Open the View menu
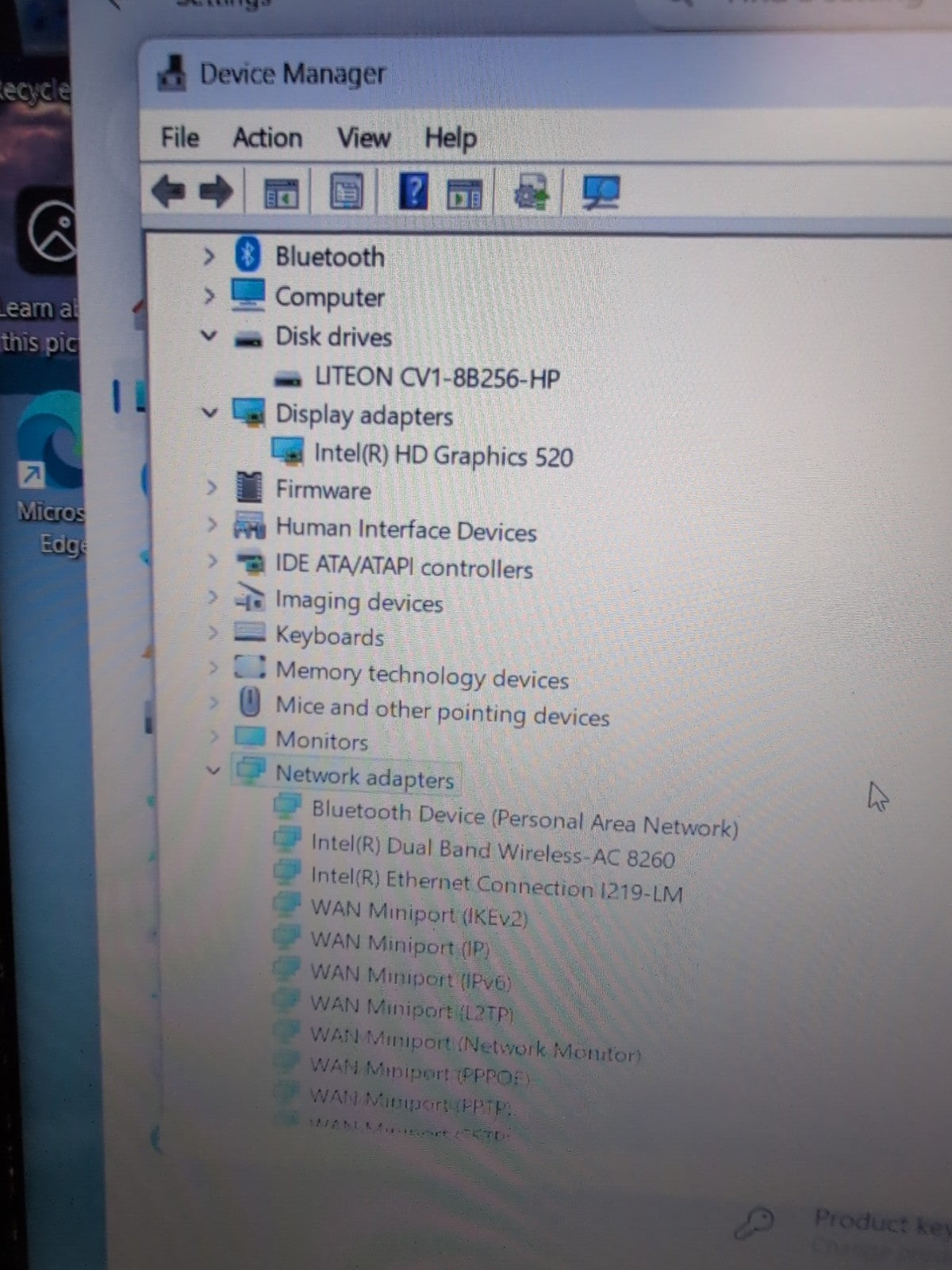 [x=363, y=138]
